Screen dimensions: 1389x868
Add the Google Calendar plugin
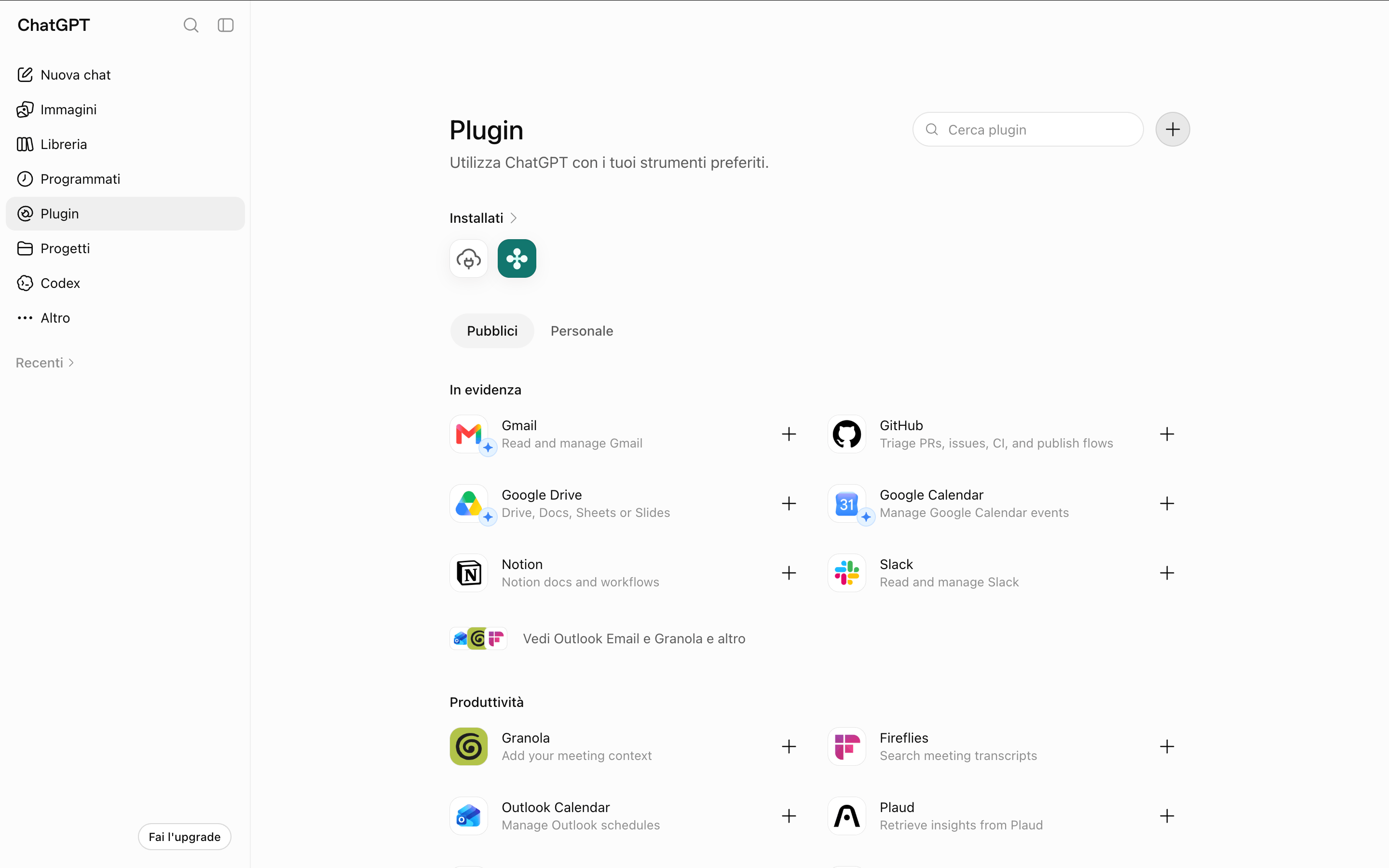pos(1167,503)
